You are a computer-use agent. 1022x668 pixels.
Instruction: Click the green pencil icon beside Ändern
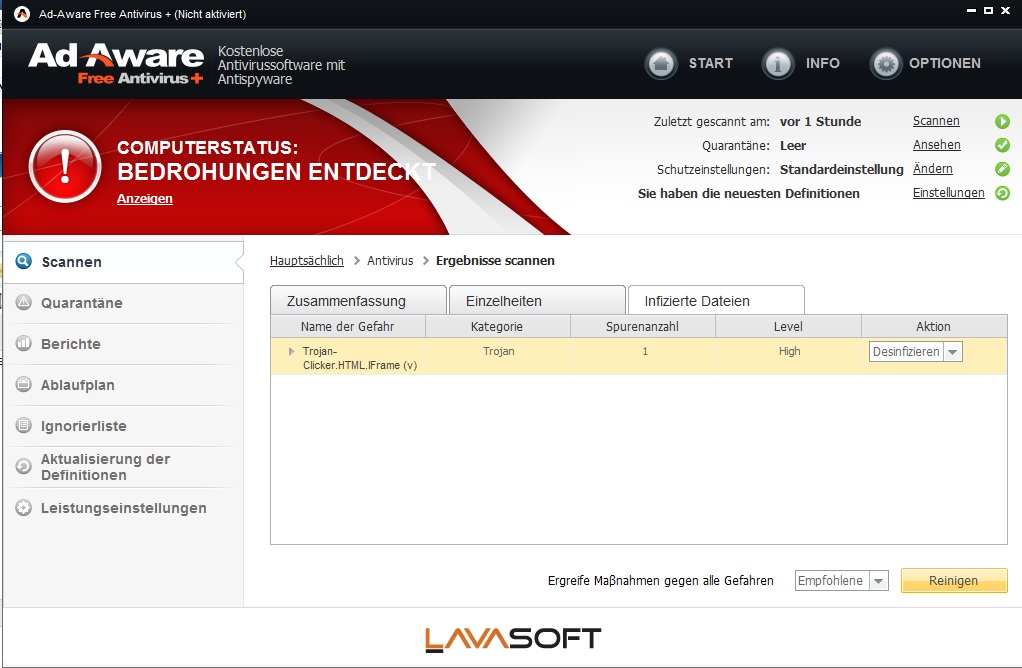[x=1002, y=169]
